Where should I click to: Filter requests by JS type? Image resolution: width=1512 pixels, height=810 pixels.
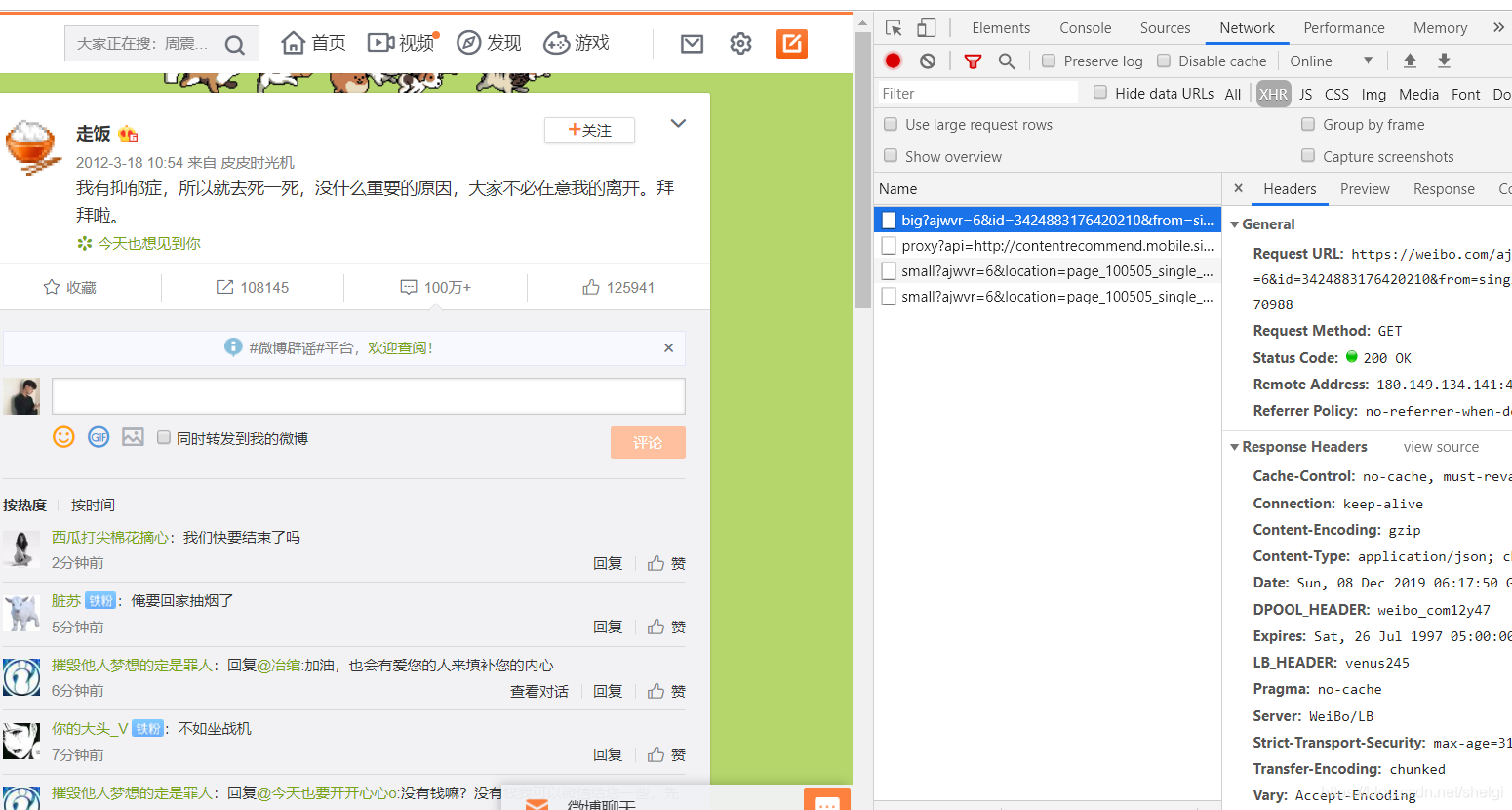tap(1305, 94)
